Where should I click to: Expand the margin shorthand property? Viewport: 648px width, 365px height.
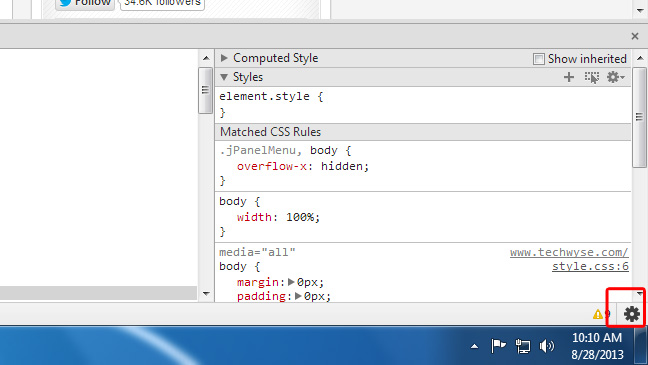coord(291,282)
